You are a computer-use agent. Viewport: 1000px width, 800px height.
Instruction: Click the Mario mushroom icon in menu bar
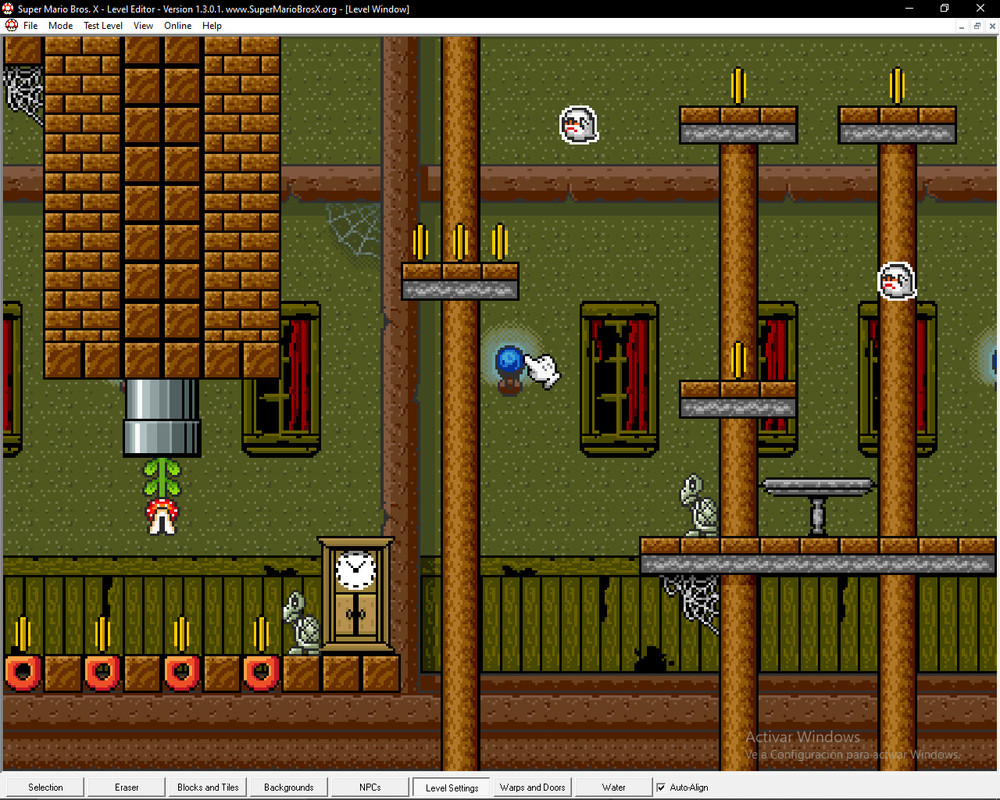(11, 26)
